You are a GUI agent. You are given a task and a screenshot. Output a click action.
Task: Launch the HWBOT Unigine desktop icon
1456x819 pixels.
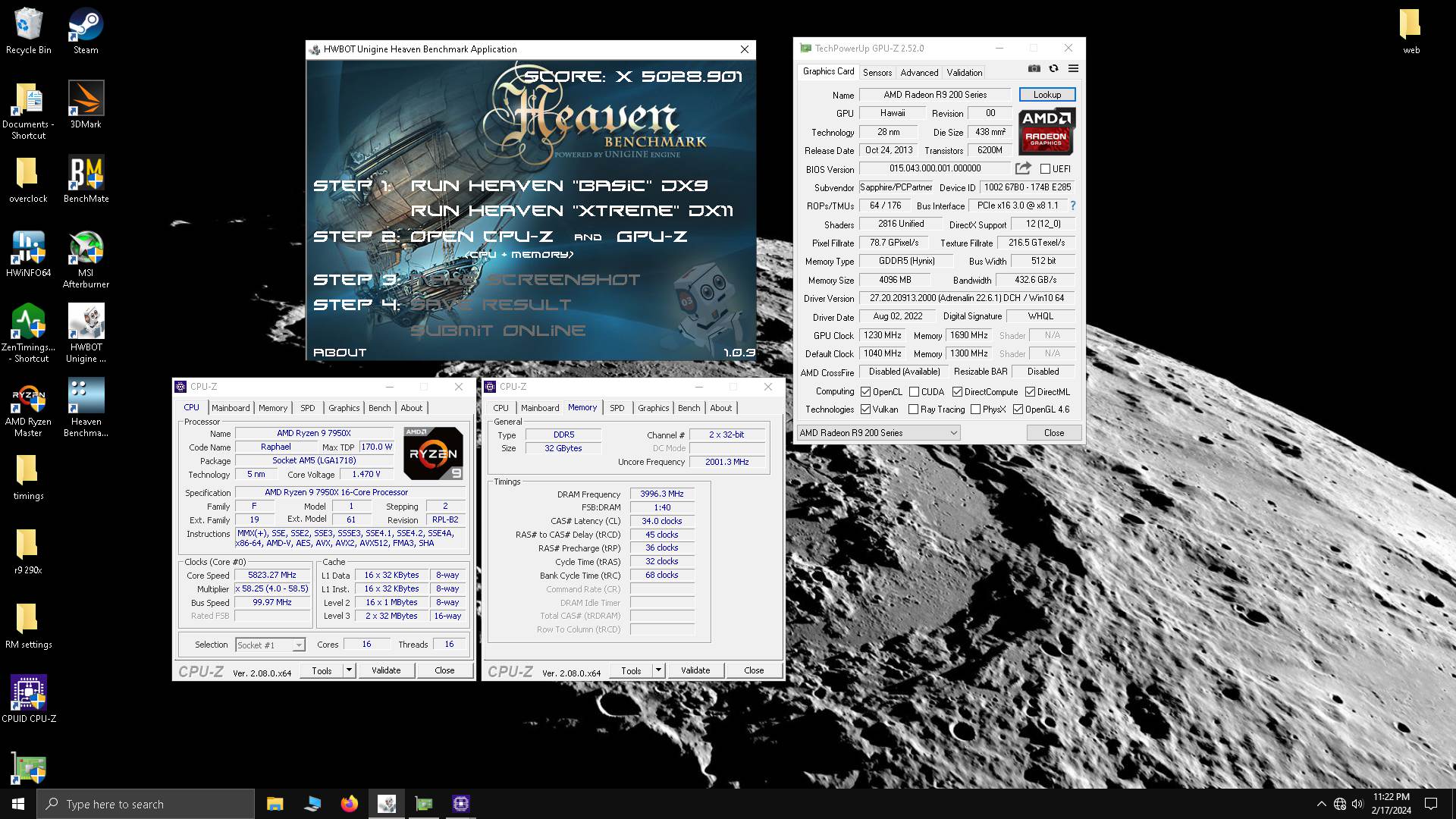86,334
